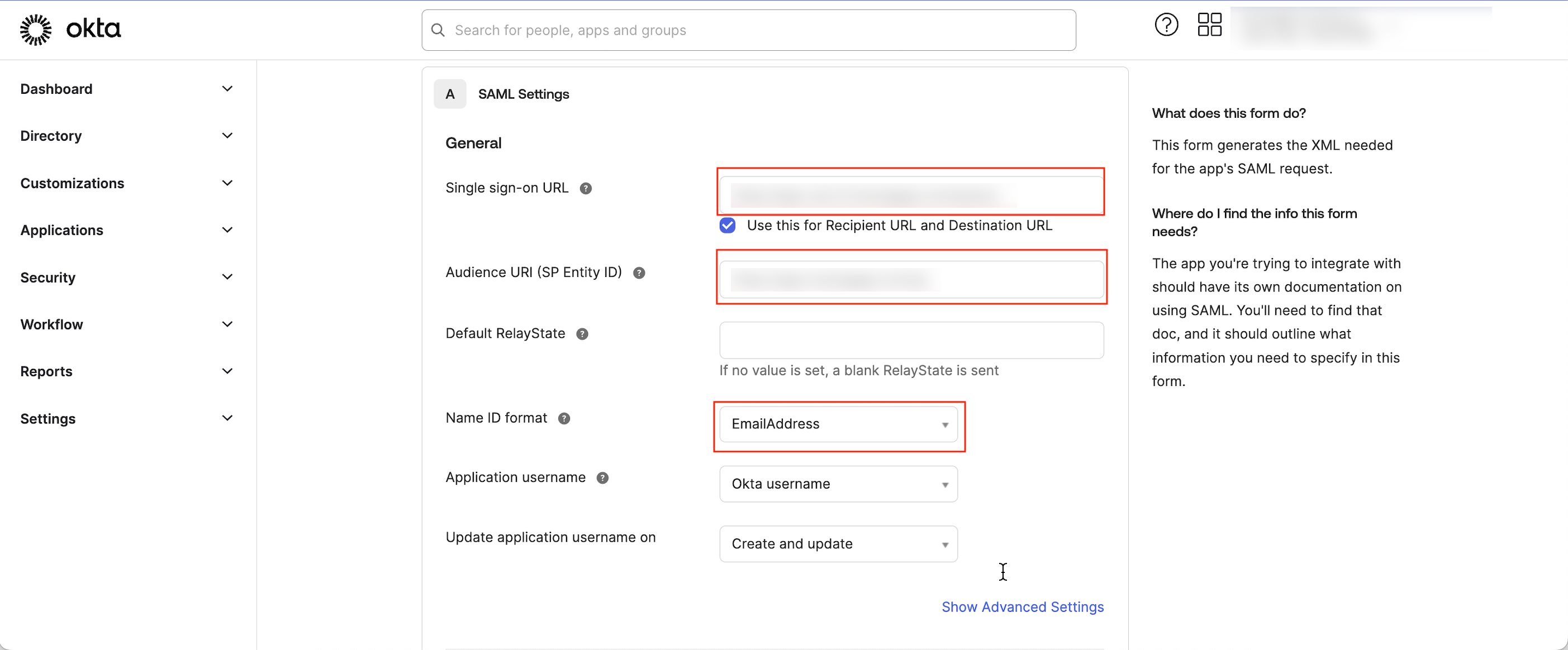Focus the people, apps and groups search box
Image resolution: width=1568 pixels, height=650 pixels.
pos(748,30)
